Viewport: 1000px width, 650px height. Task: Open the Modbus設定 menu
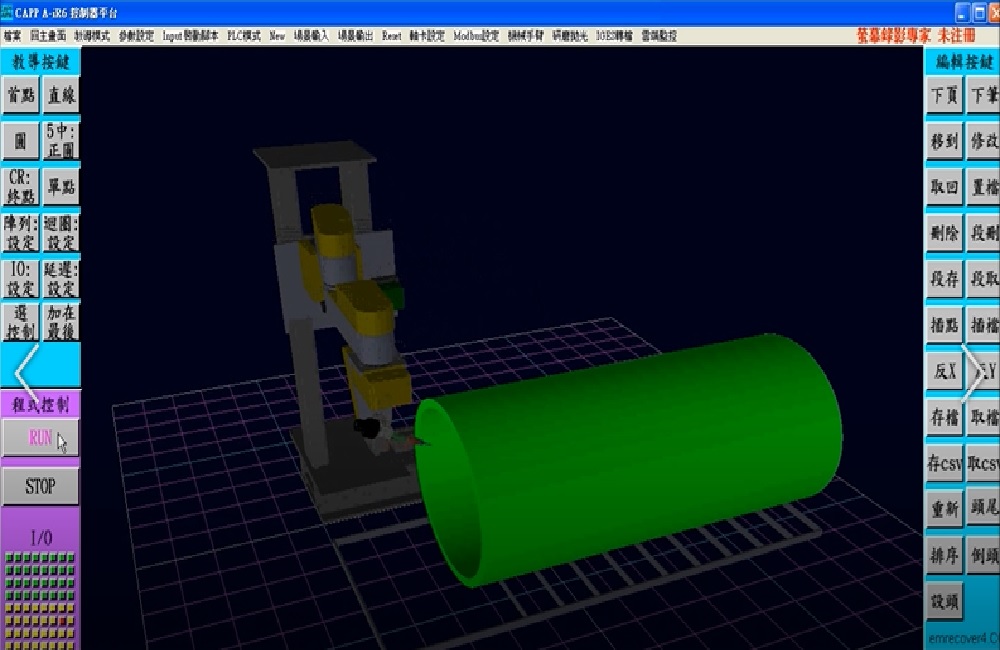point(476,36)
